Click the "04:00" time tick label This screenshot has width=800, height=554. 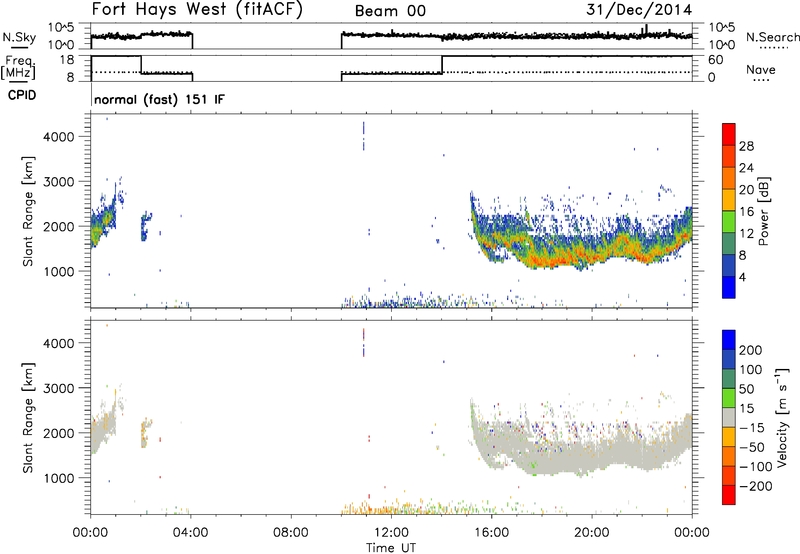click(x=190, y=533)
